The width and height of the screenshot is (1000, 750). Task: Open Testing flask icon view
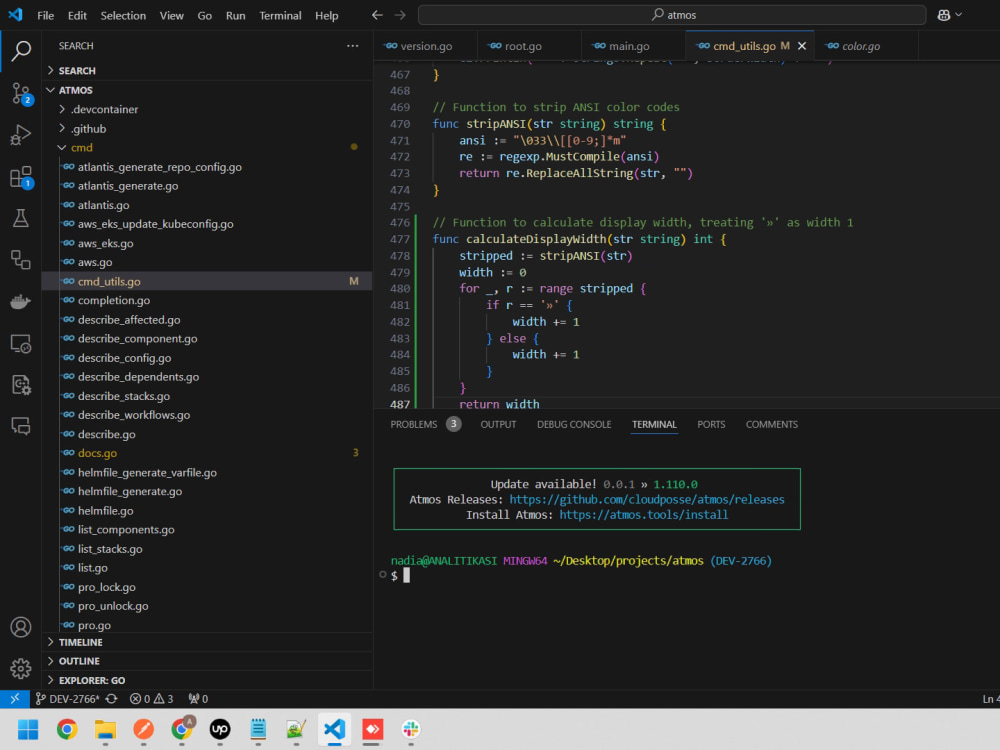point(20,218)
